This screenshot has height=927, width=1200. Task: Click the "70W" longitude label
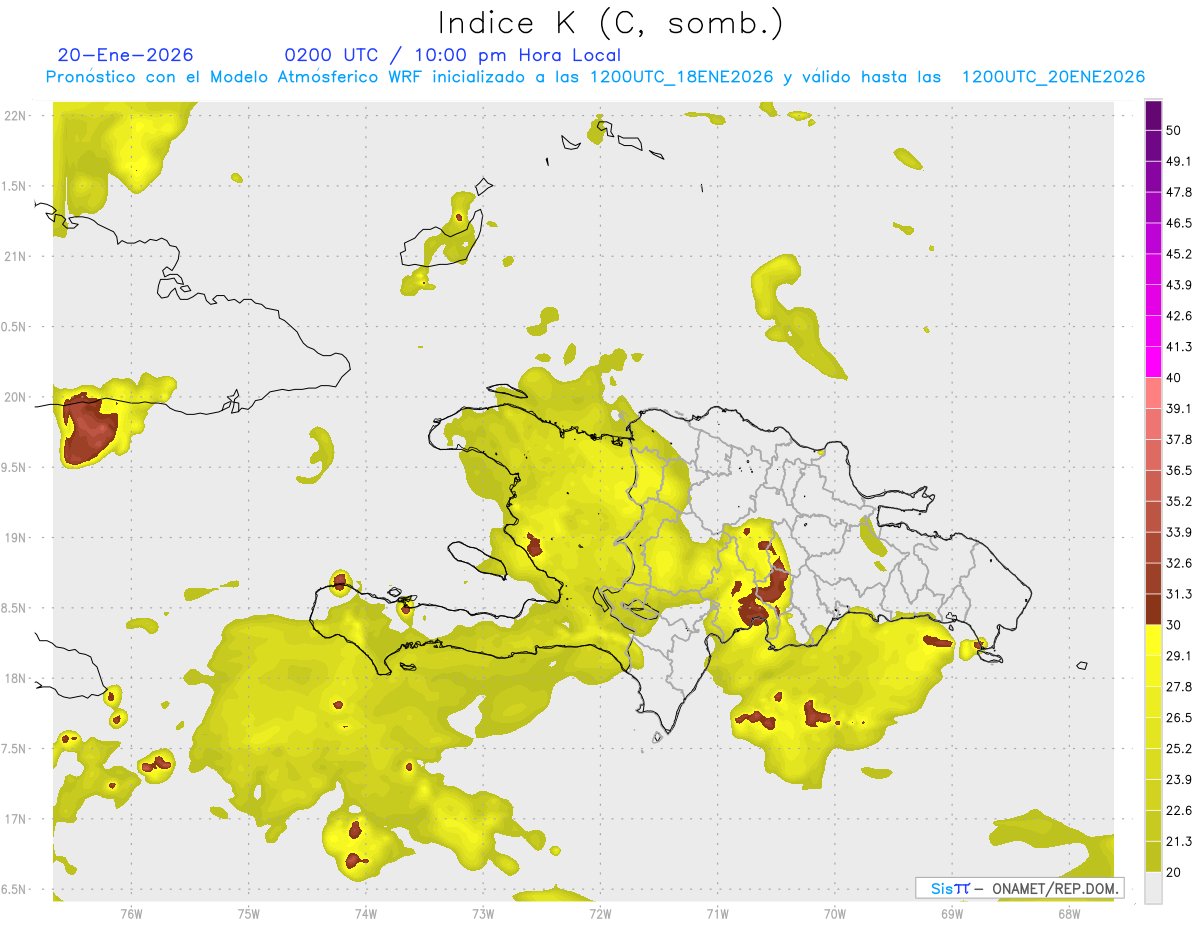(835, 913)
